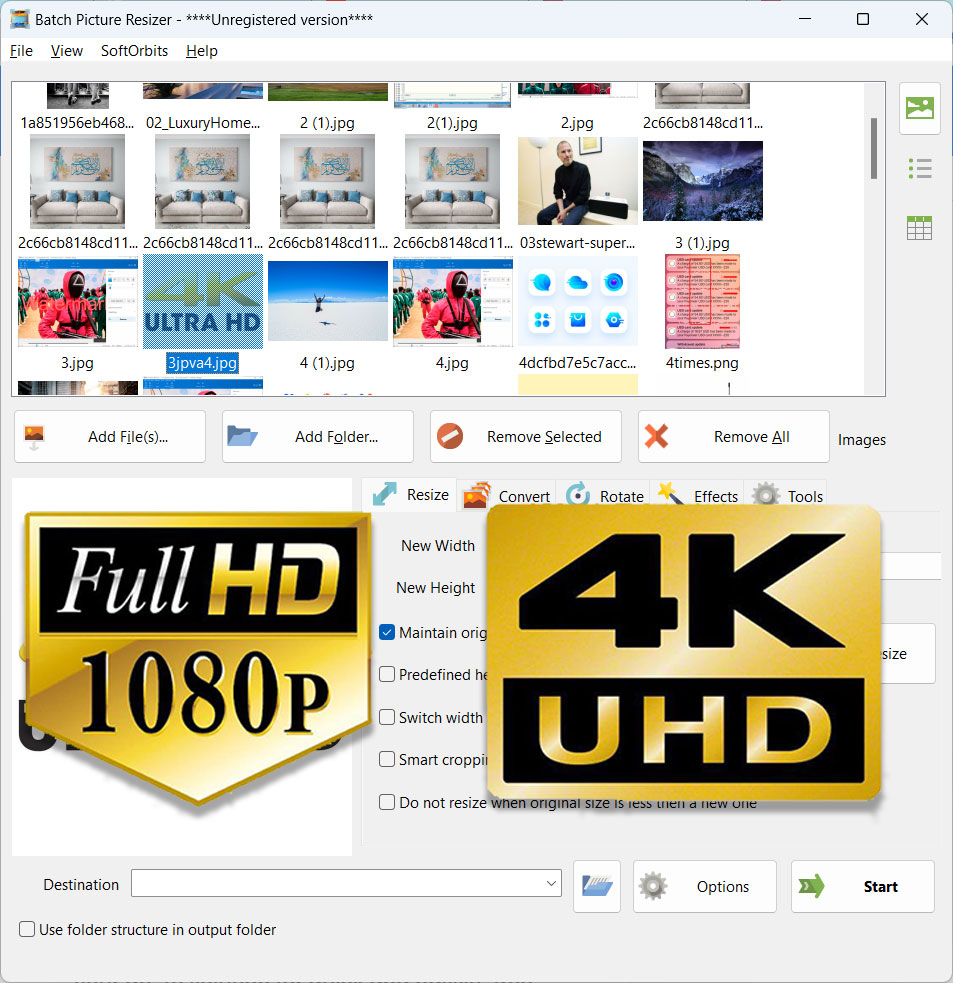Open the Convert tab
The width and height of the screenshot is (953, 983).
click(x=507, y=496)
